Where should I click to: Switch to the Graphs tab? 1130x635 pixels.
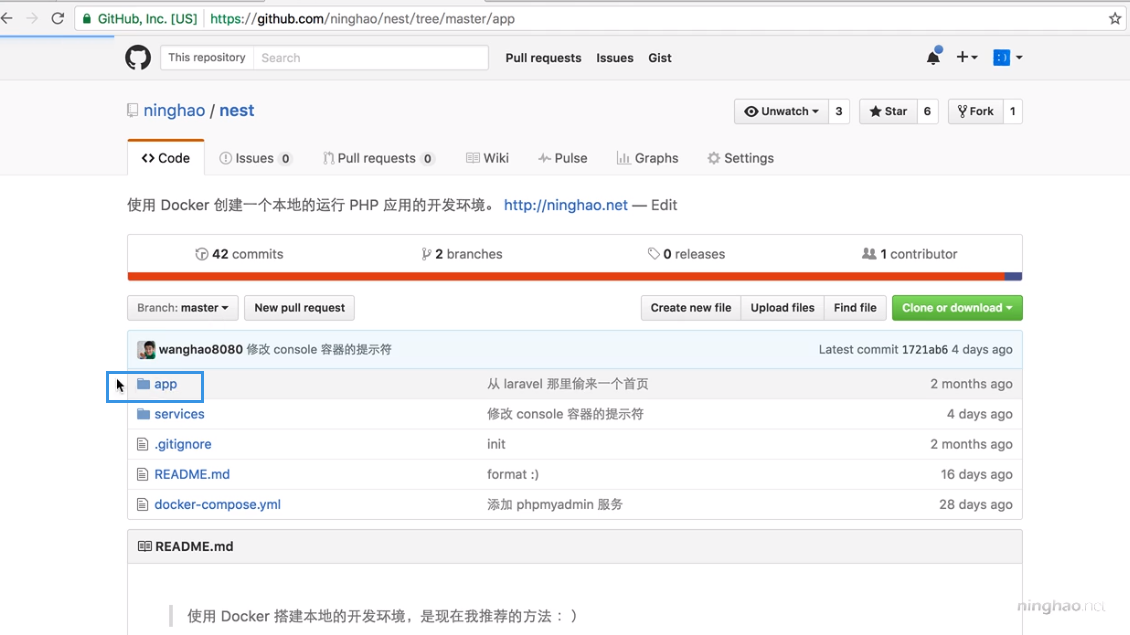[647, 158]
